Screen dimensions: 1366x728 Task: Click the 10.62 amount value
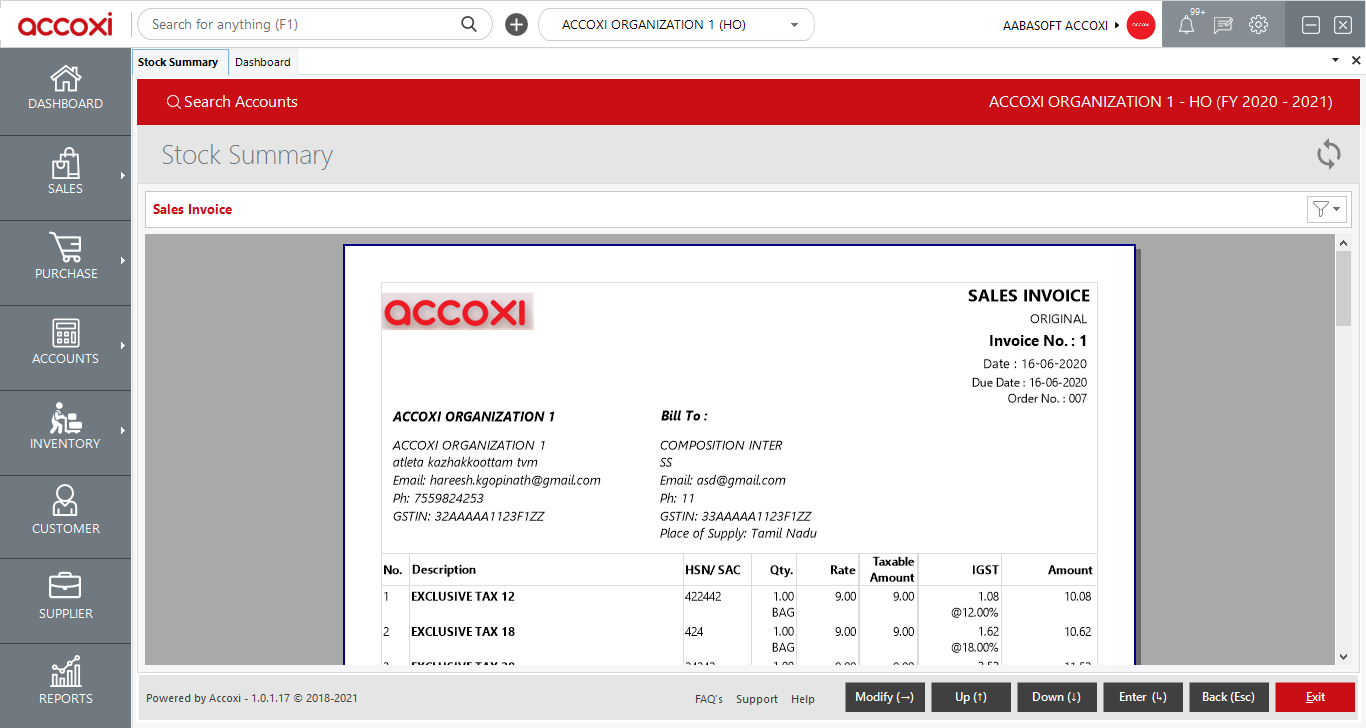(1076, 632)
